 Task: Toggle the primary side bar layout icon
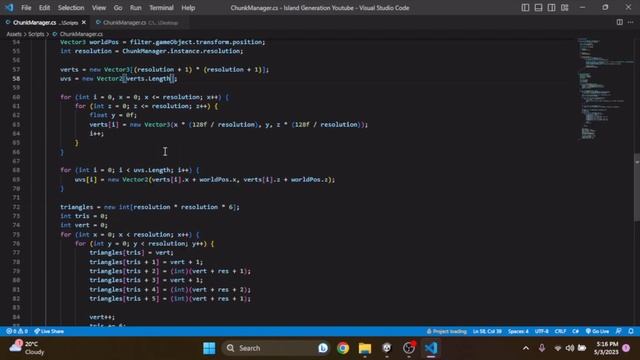525,8
